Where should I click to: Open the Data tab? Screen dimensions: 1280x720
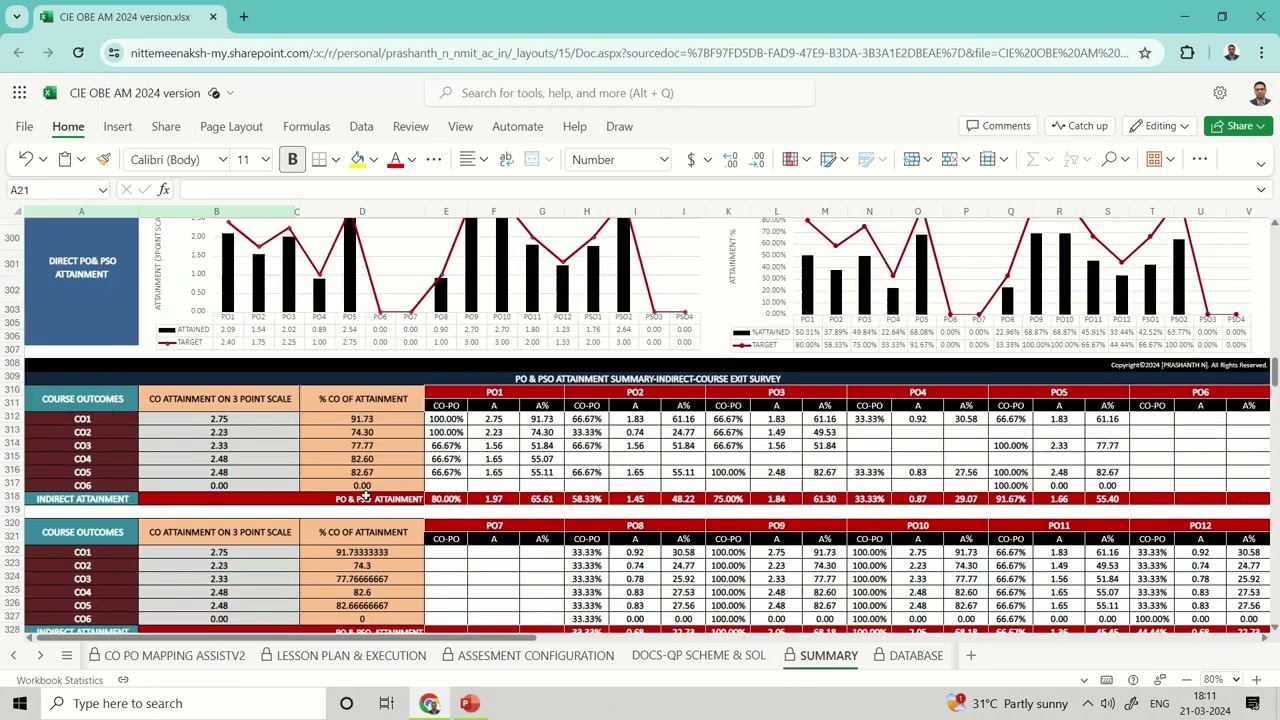point(361,126)
